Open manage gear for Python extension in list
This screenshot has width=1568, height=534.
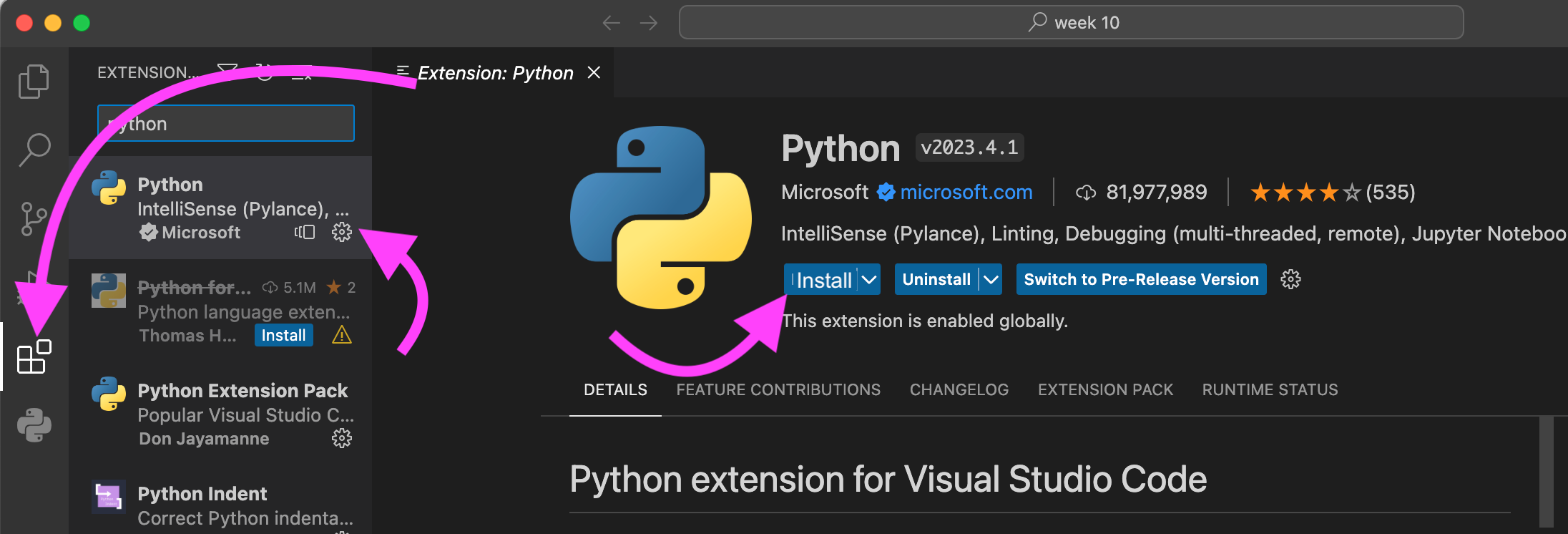point(342,232)
